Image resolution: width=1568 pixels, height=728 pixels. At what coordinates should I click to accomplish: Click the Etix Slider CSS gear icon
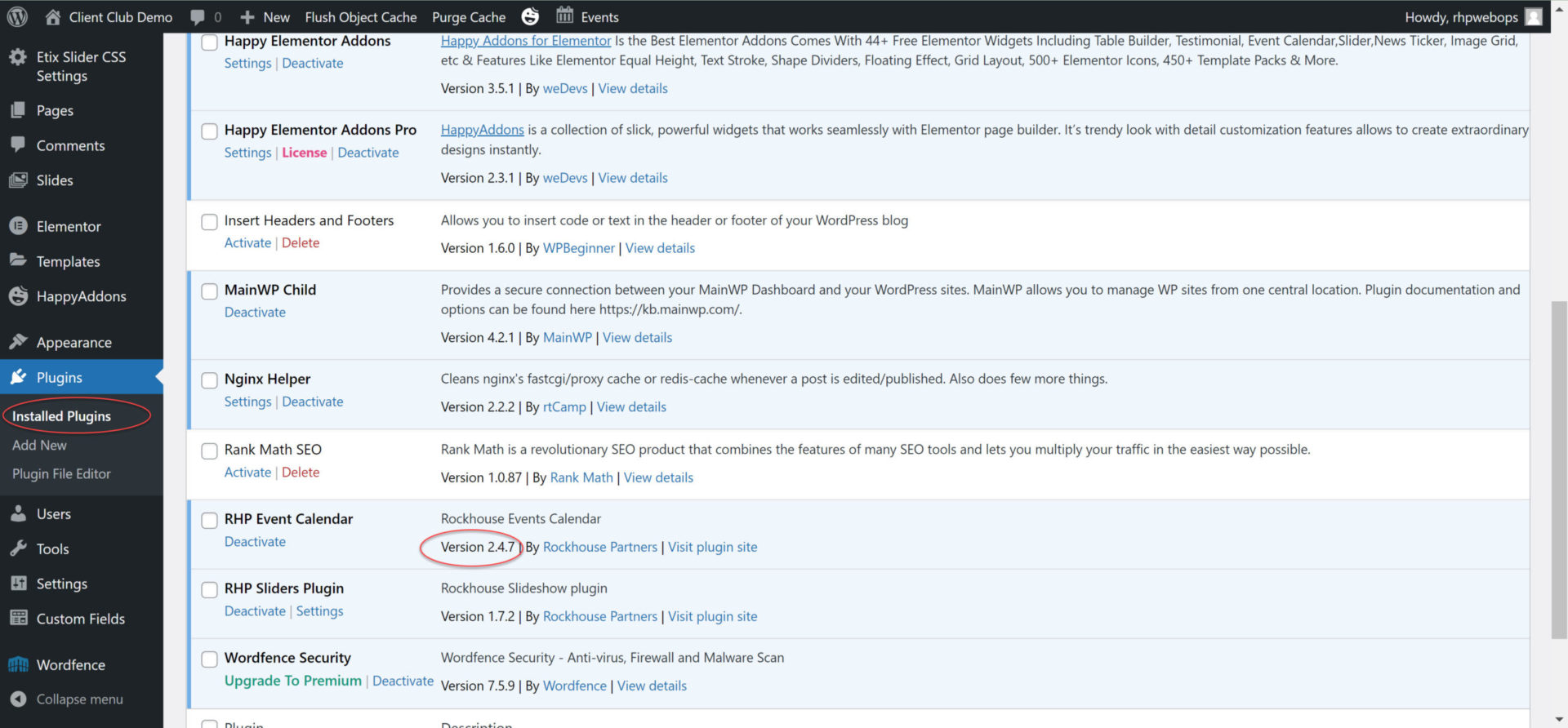[x=18, y=57]
